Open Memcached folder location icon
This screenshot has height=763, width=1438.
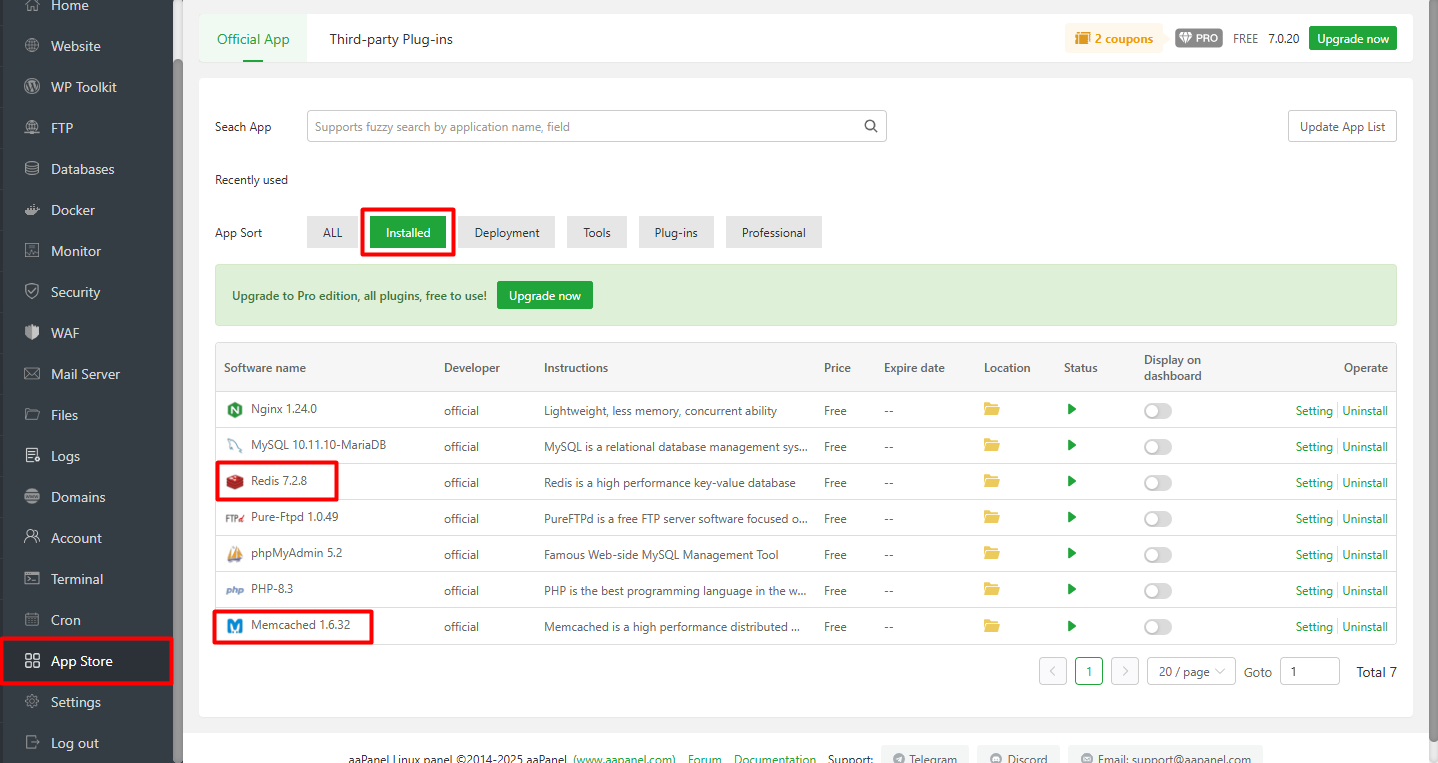991,626
